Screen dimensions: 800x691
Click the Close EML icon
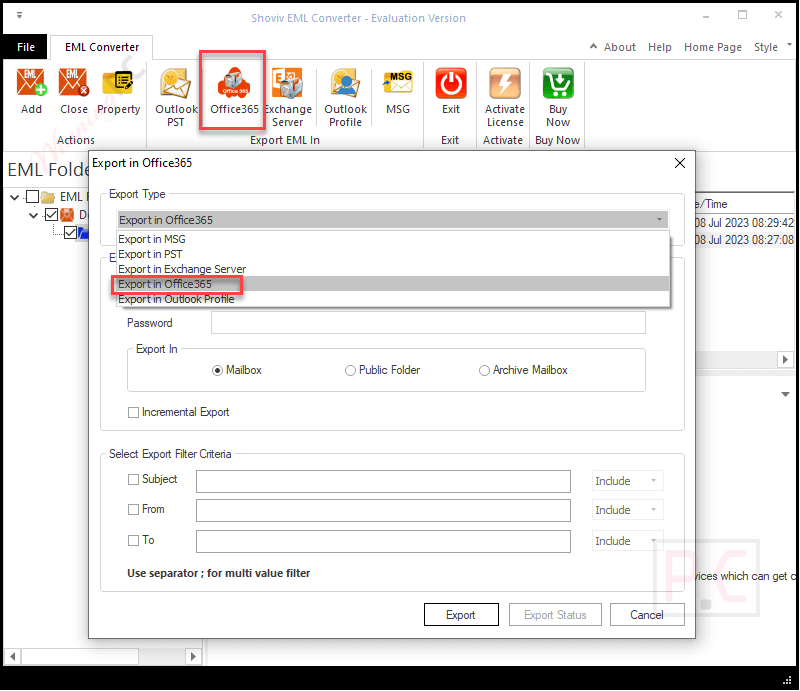coord(73,83)
